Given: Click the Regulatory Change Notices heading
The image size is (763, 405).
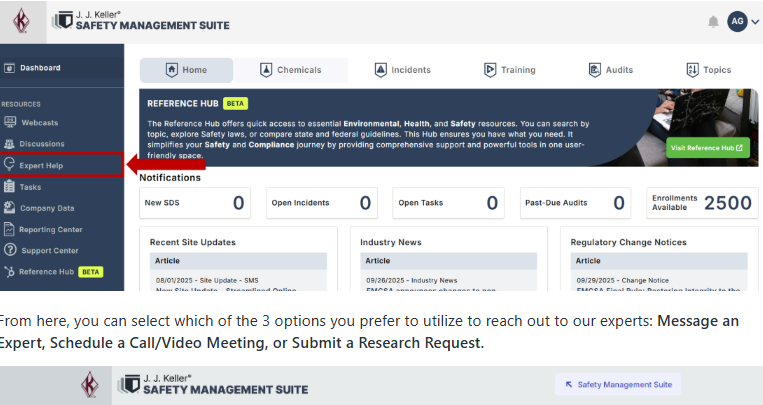Looking at the screenshot, I should 629,242.
